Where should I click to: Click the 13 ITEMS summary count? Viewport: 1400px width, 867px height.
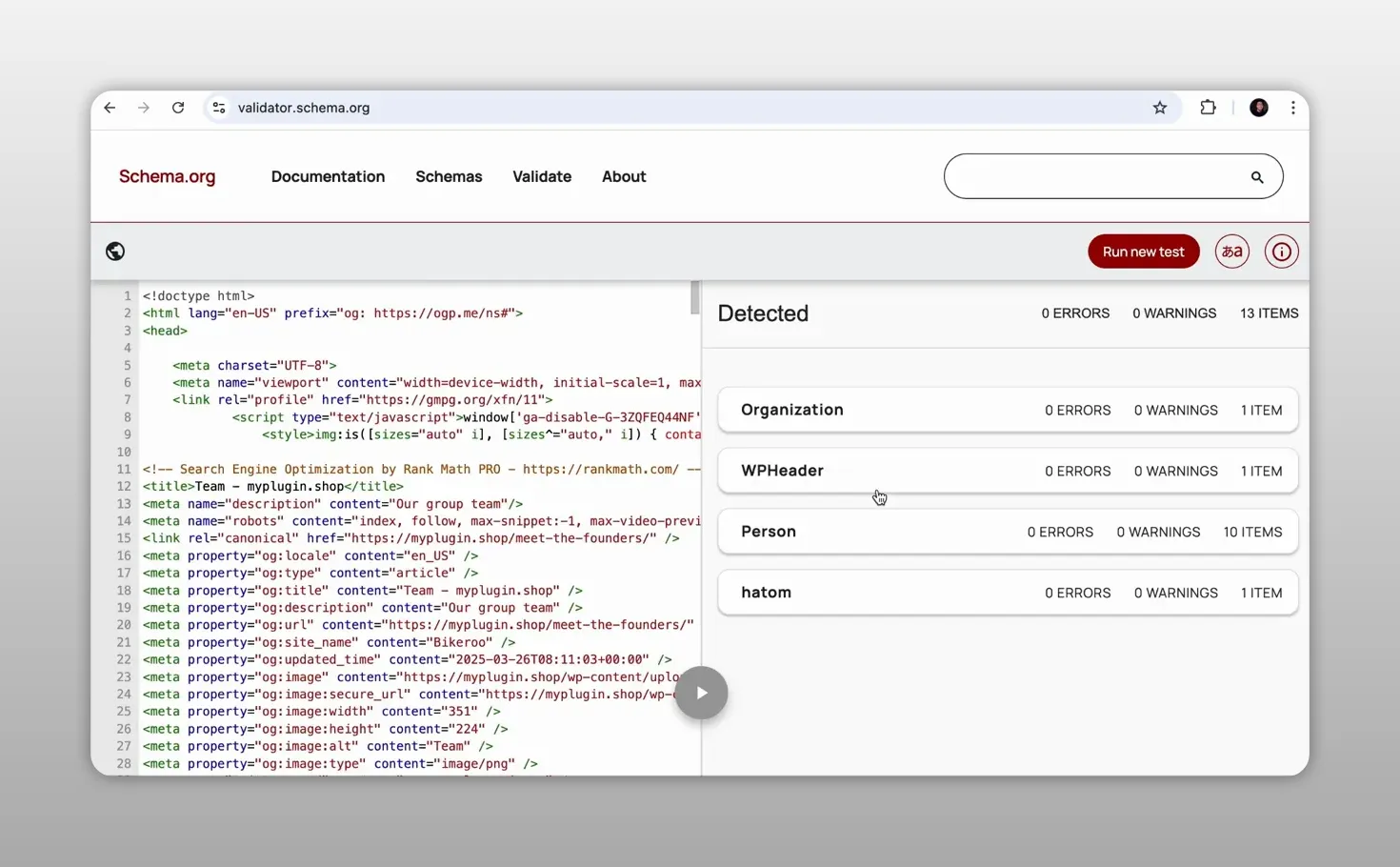click(x=1269, y=313)
